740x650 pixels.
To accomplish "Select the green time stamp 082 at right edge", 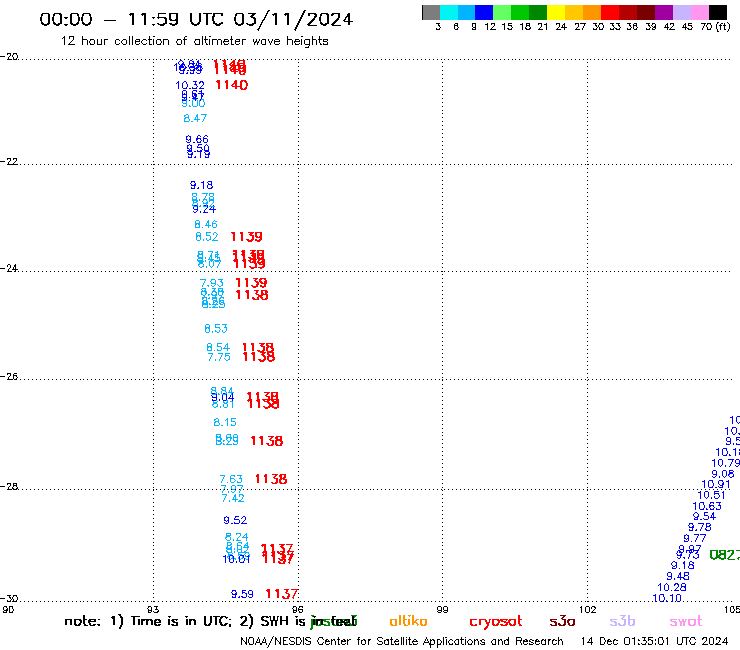I will [724, 555].
